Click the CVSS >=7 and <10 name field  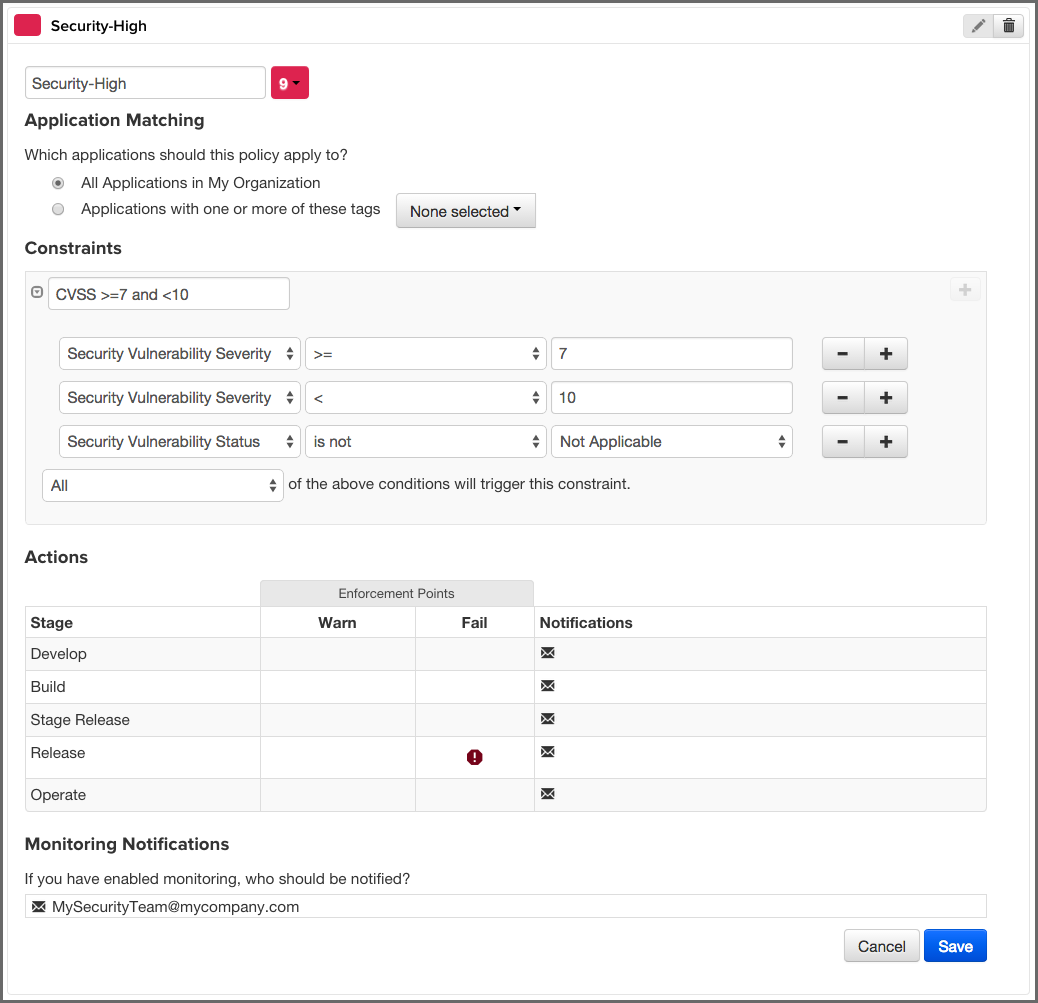coord(168,293)
